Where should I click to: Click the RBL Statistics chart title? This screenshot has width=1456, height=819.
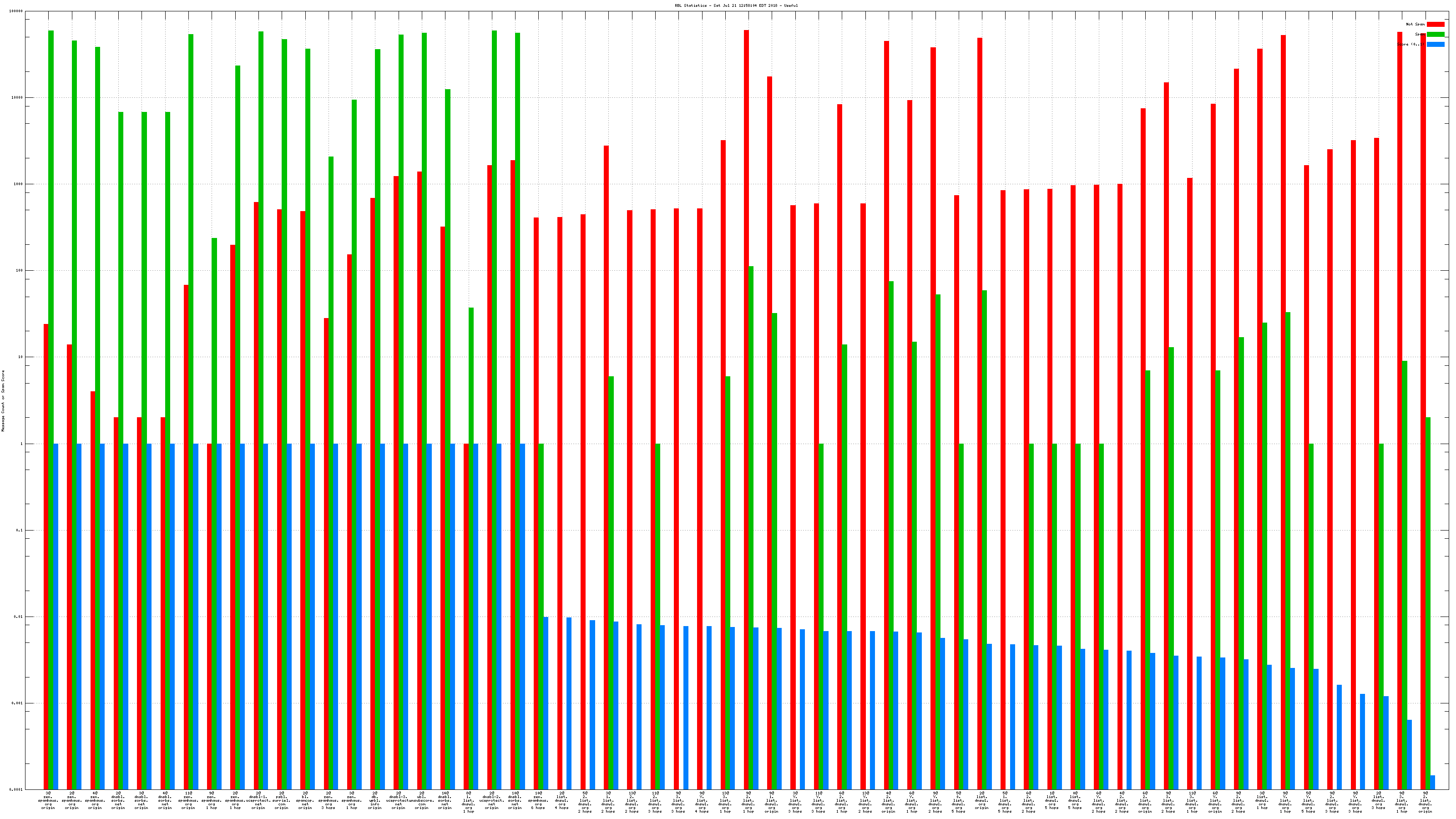pyautogui.click(x=736, y=5)
